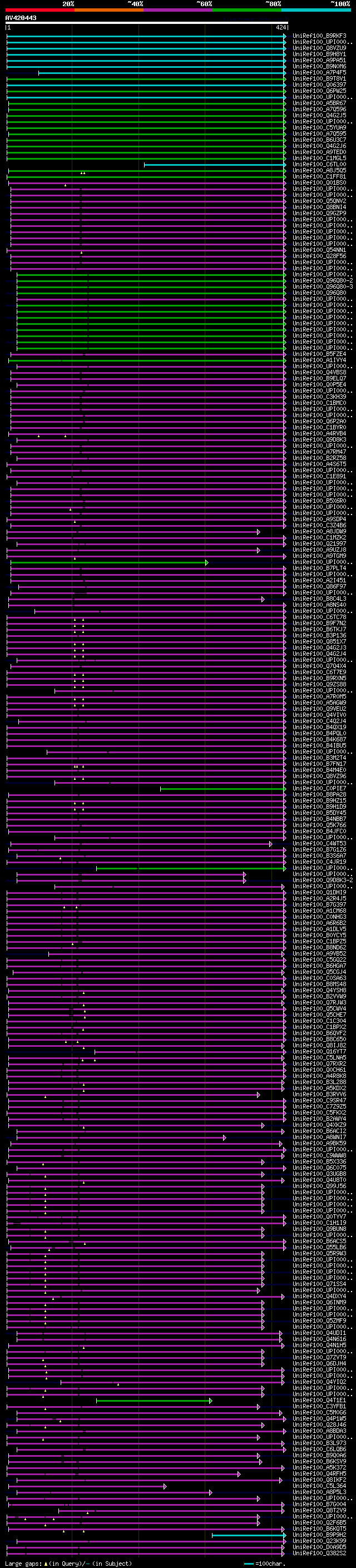The image size is (356, 1568).
Task: Select hit UniRef100_Q16YT7
Action: tap(319, 1051)
